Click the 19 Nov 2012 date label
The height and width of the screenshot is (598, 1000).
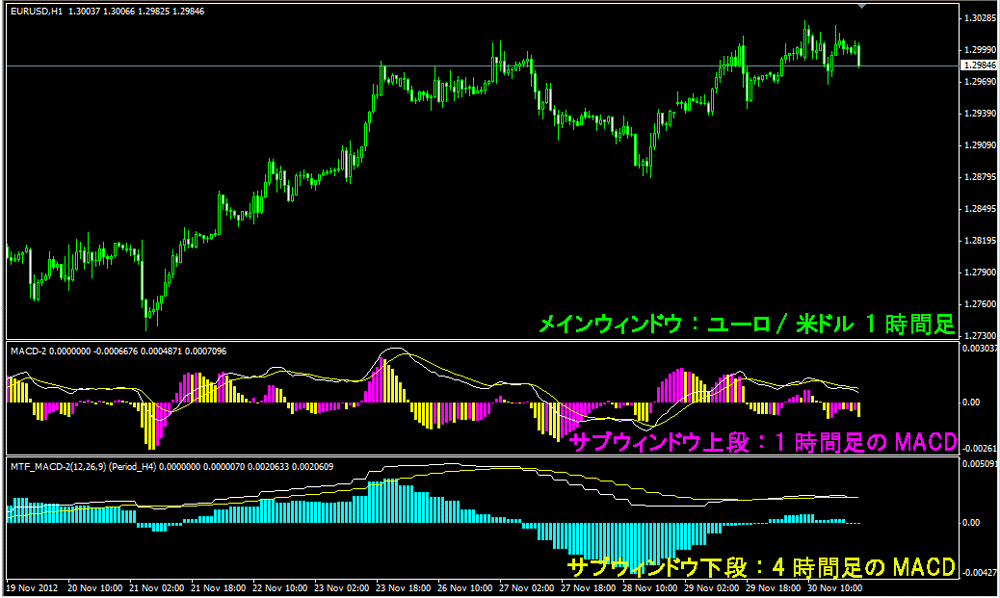click(x=32, y=587)
